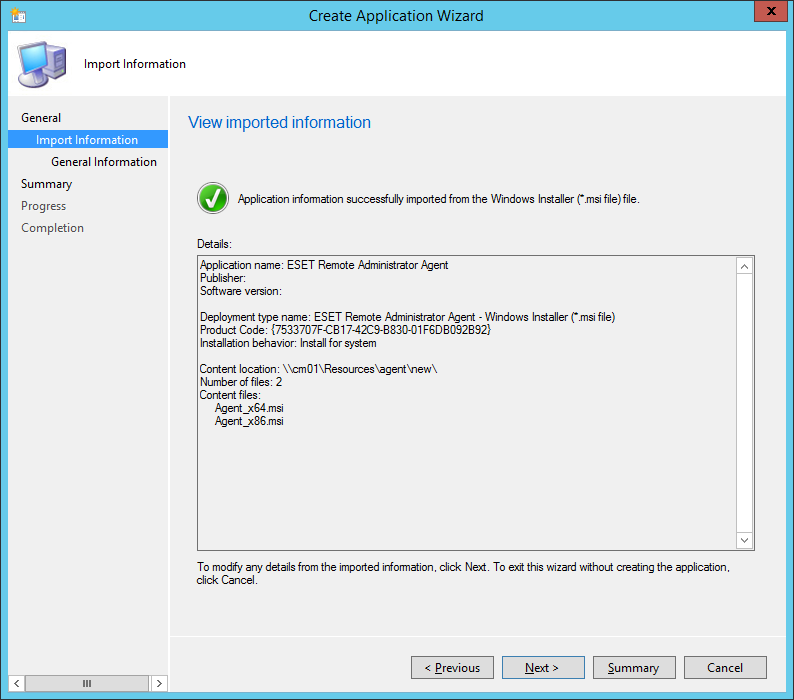Select General step in the sidebar
This screenshot has width=794, height=700.
[41, 118]
